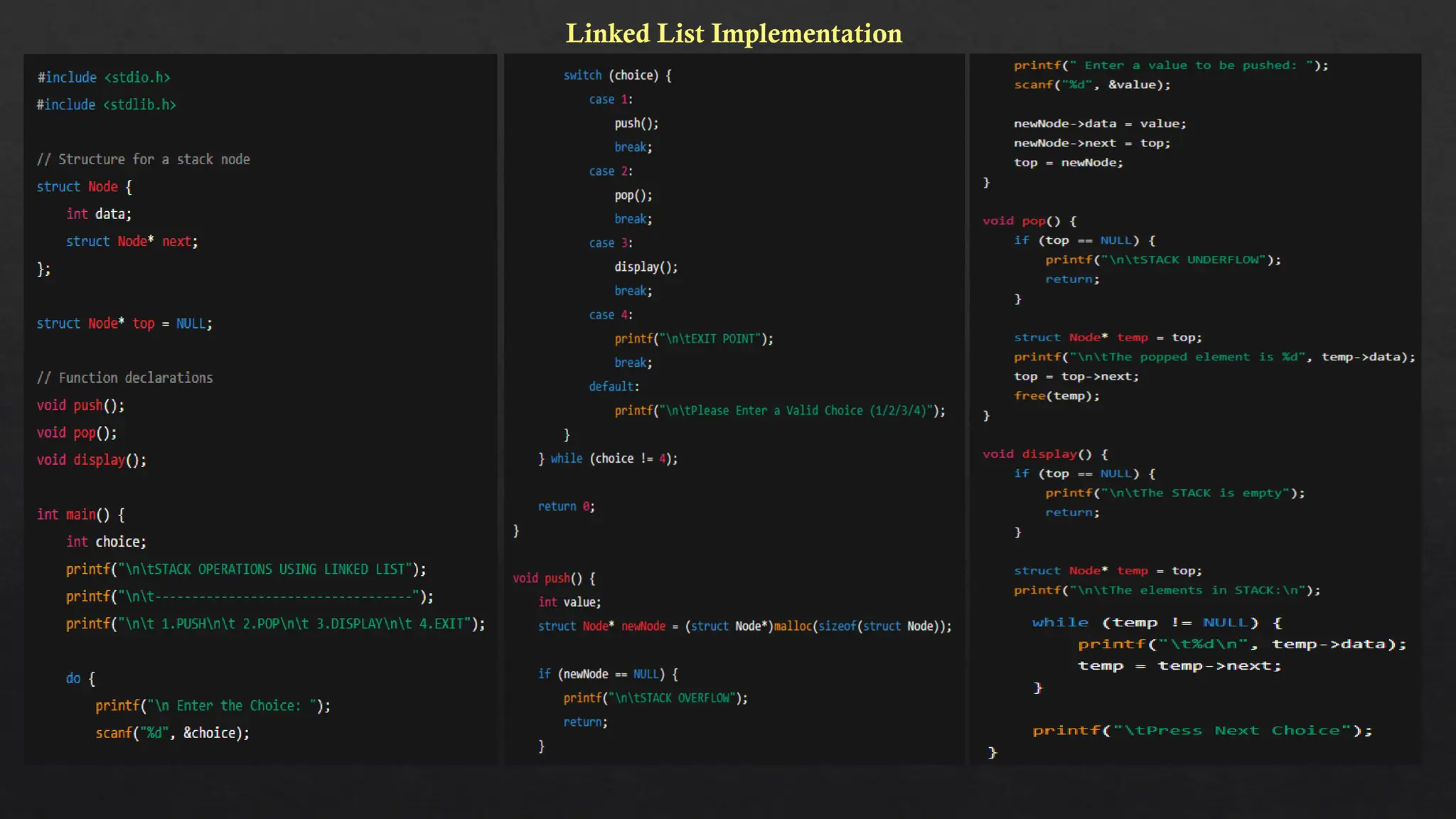Viewport: 1456px width, 819px height.
Task: Click the push(); call under case 1
Action: (637, 124)
